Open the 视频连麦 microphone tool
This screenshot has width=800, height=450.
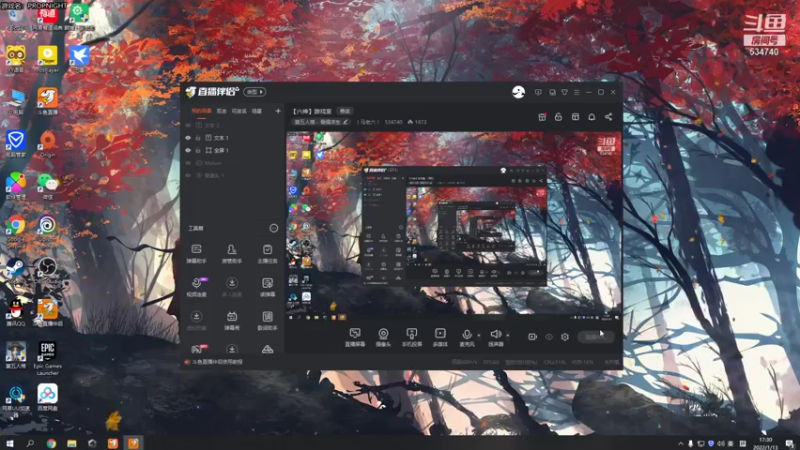pyautogui.click(x=196, y=287)
